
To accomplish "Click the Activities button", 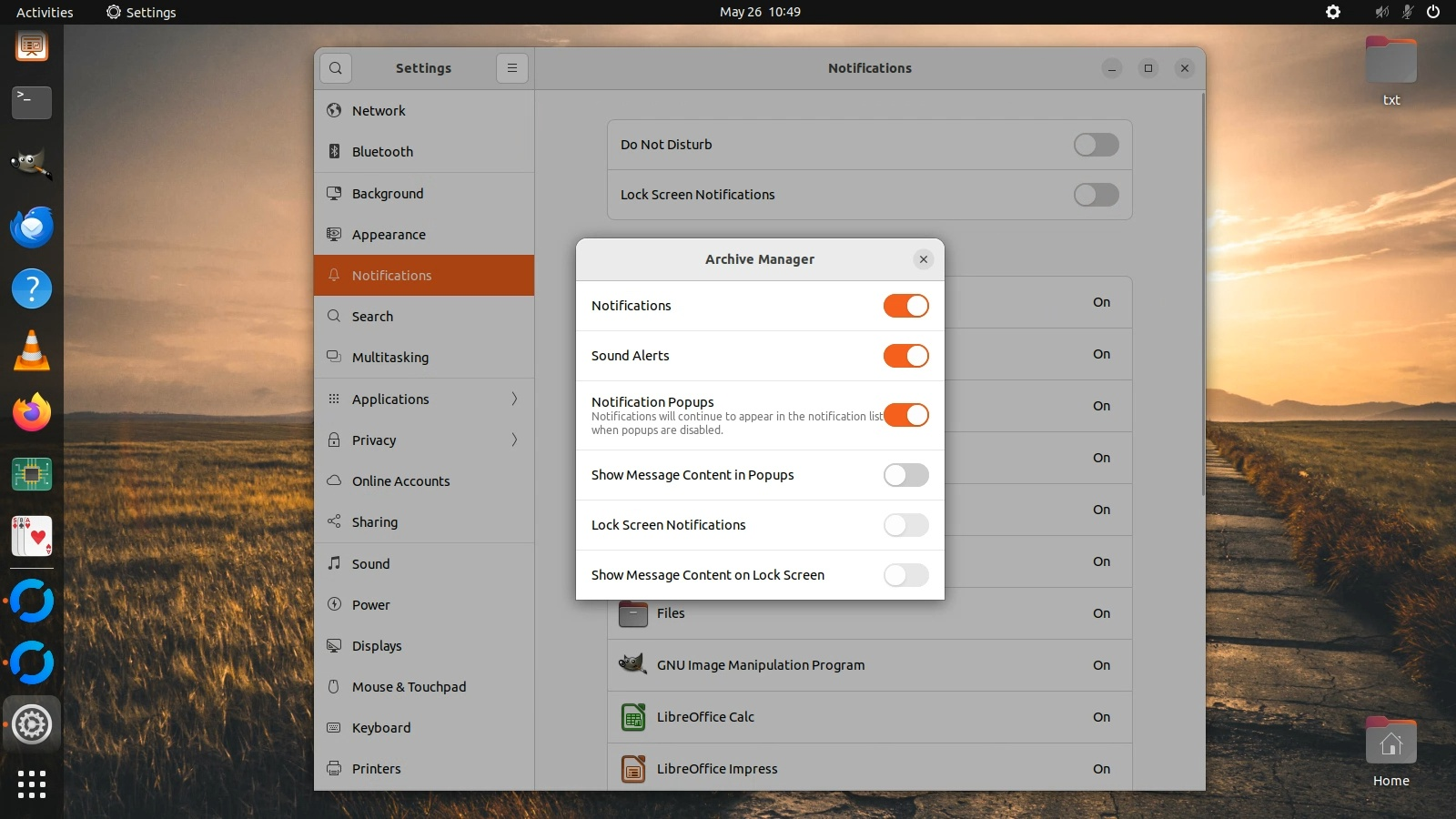I will click(45, 12).
